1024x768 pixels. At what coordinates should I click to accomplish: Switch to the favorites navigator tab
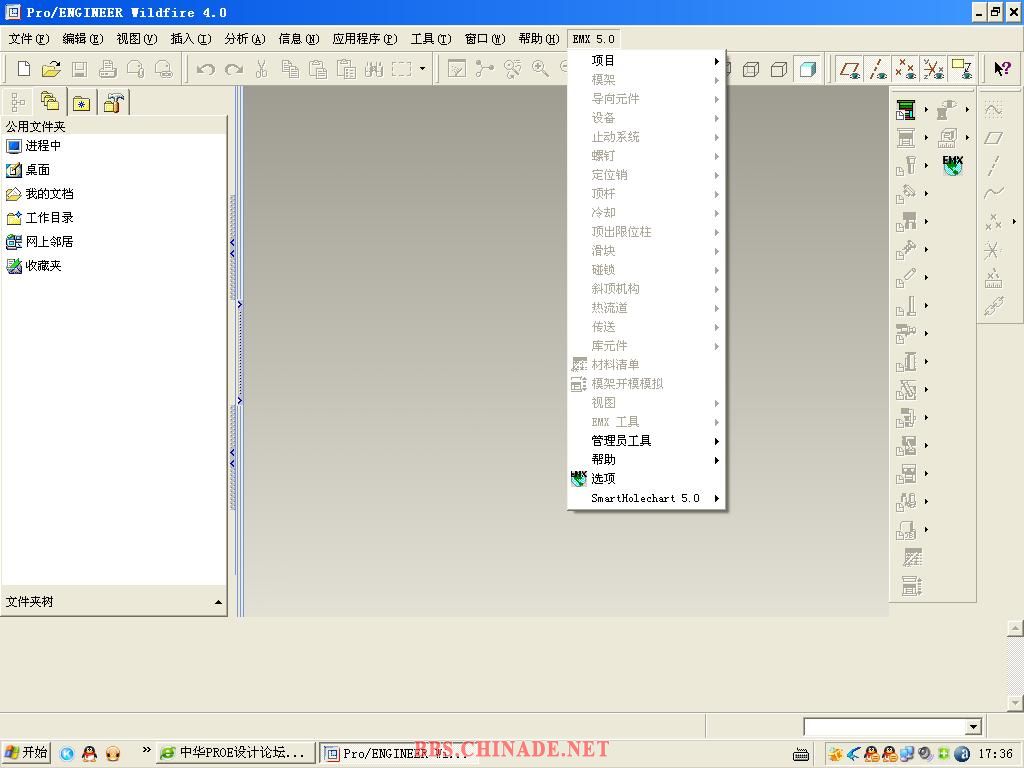point(82,103)
